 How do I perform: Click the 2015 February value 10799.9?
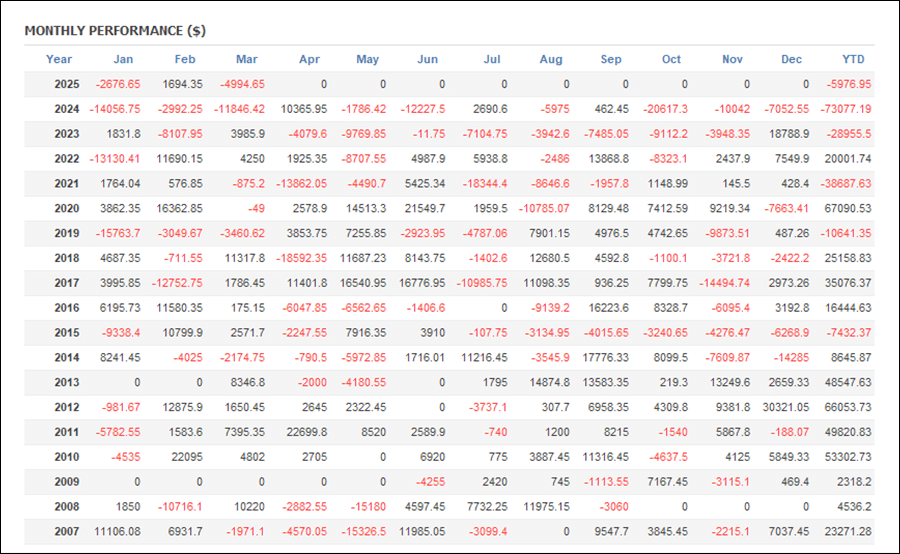point(183,333)
